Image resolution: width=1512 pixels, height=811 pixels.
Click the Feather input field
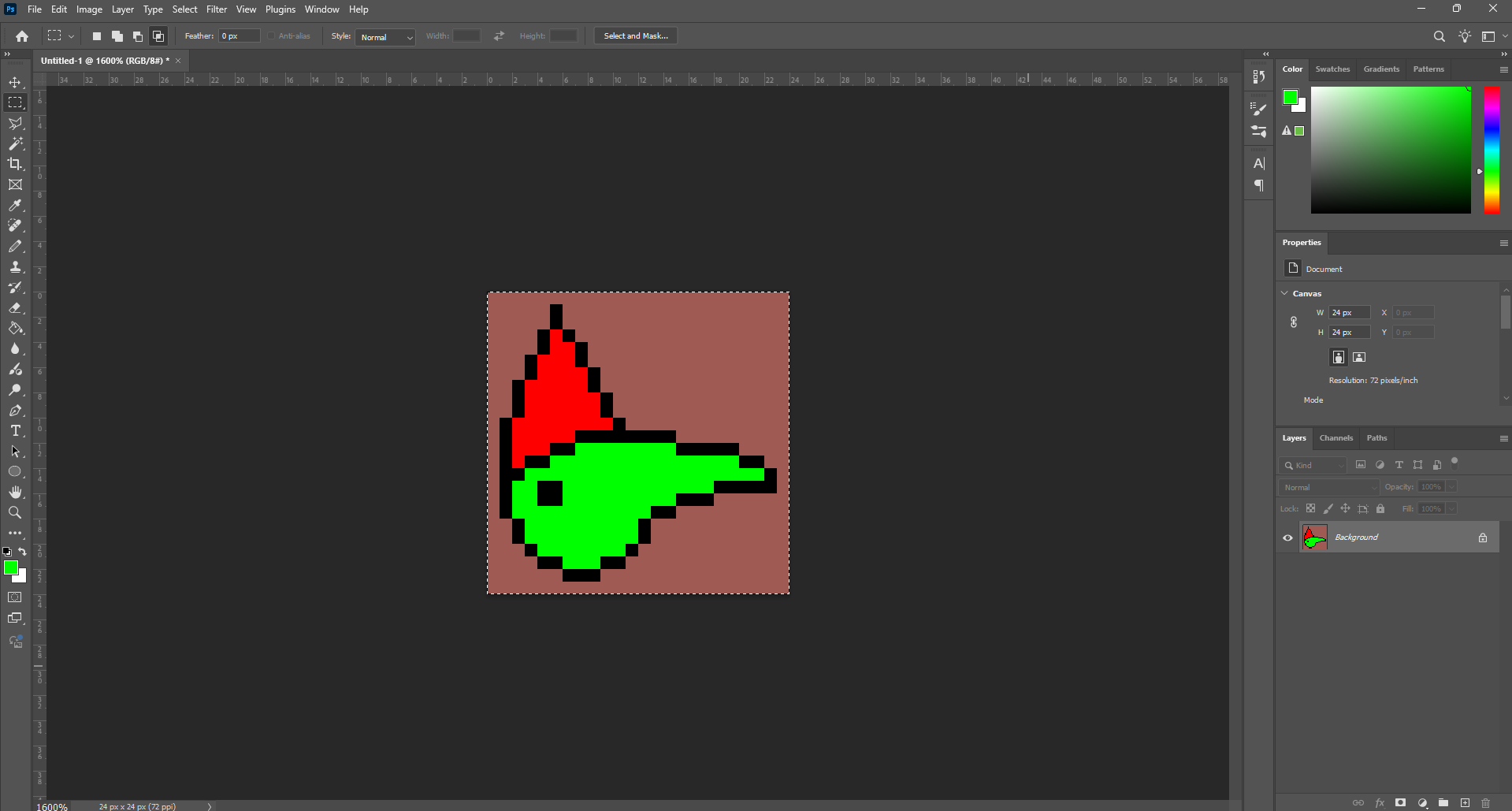click(239, 36)
